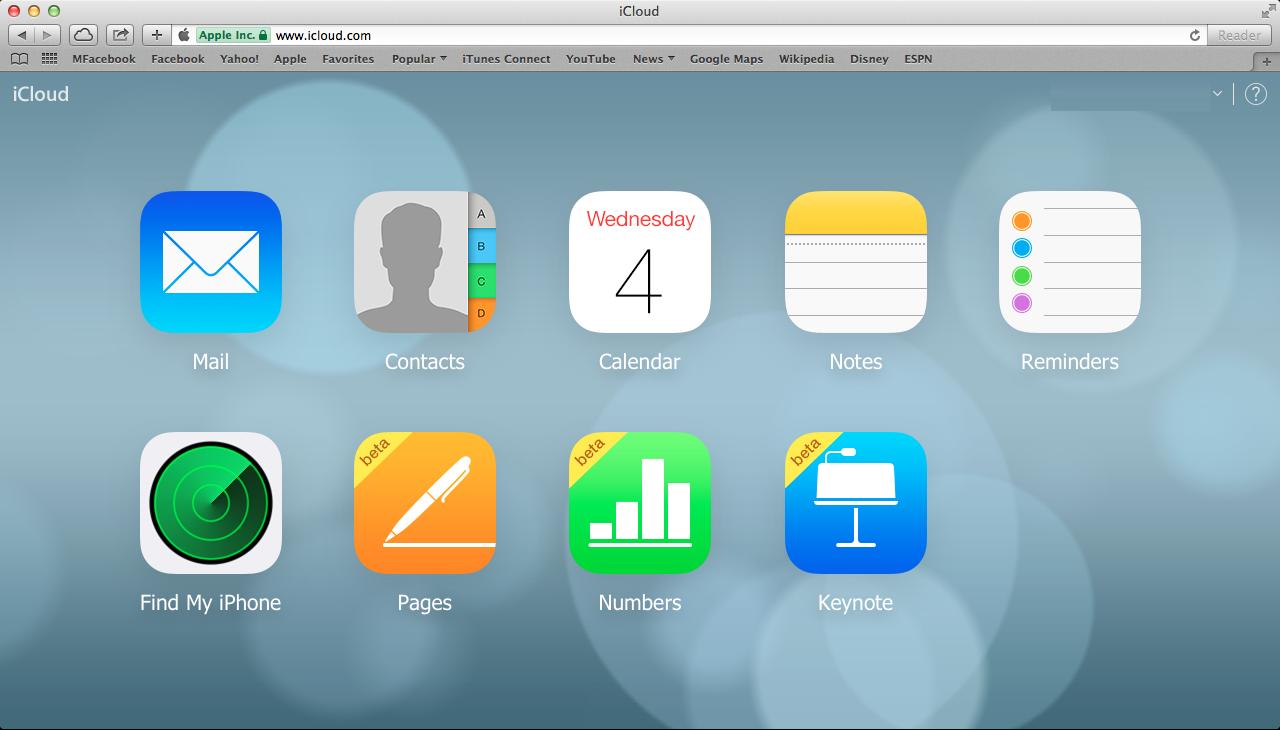Click the Reader button
Image resolution: width=1280 pixels, height=730 pixels.
click(x=1239, y=35)
